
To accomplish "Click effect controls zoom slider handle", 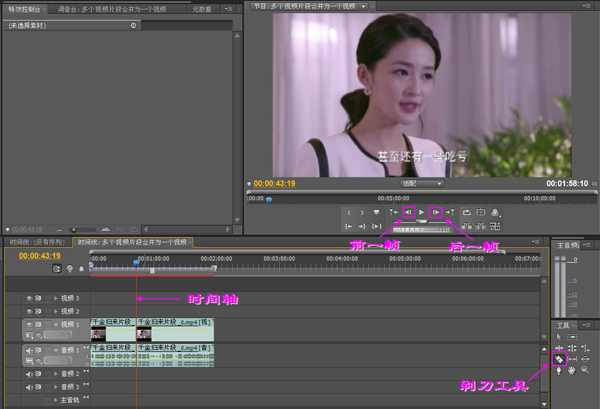I will pos(73,230).
